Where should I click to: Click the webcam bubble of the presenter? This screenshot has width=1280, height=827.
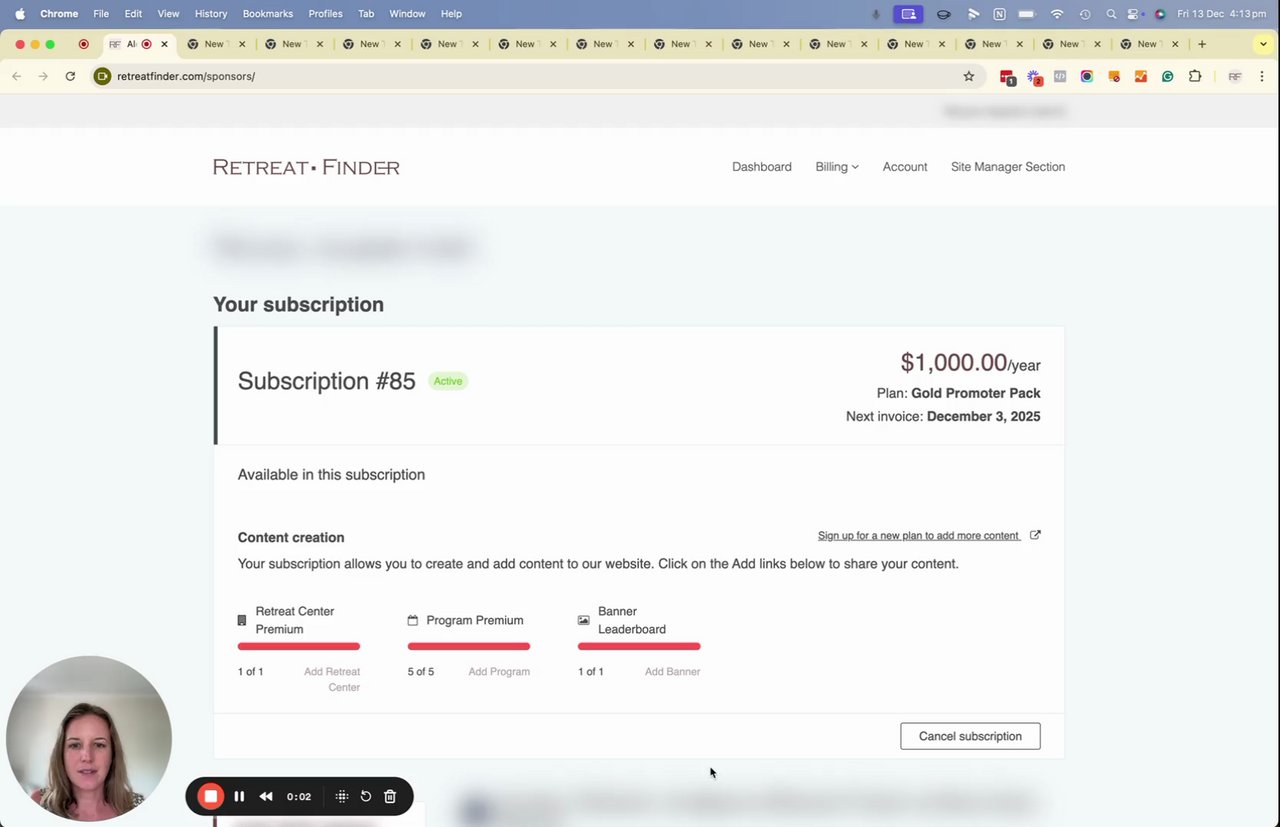click(x=89, y=738)
